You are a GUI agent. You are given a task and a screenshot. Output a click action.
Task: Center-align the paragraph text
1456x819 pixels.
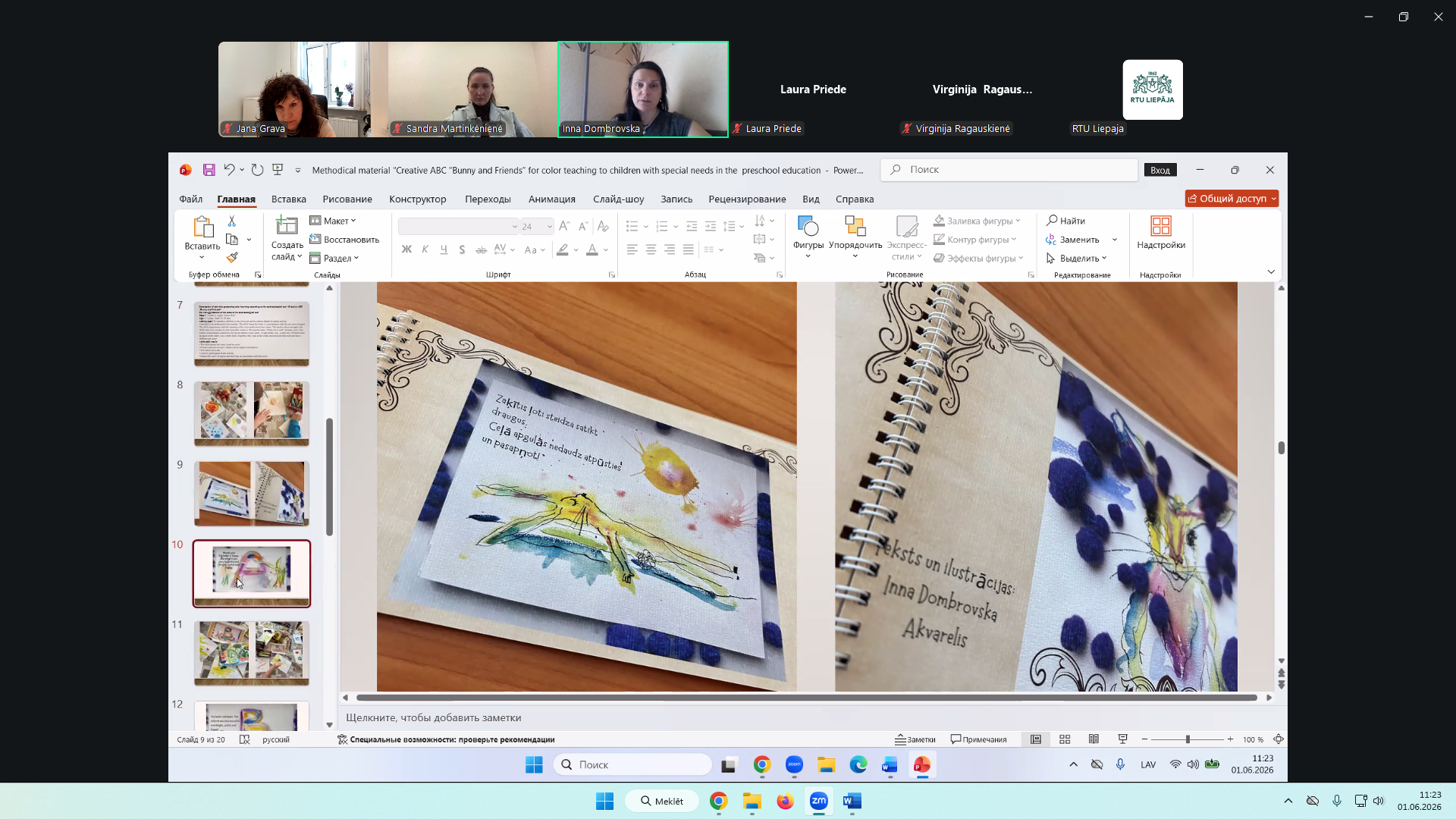tap(651, 249)
